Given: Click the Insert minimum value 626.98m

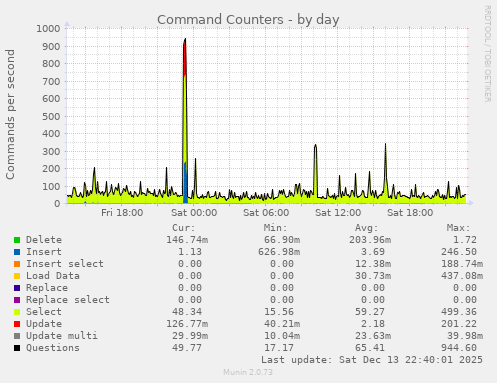Looking at the screenshot, I should click(279, 252).
